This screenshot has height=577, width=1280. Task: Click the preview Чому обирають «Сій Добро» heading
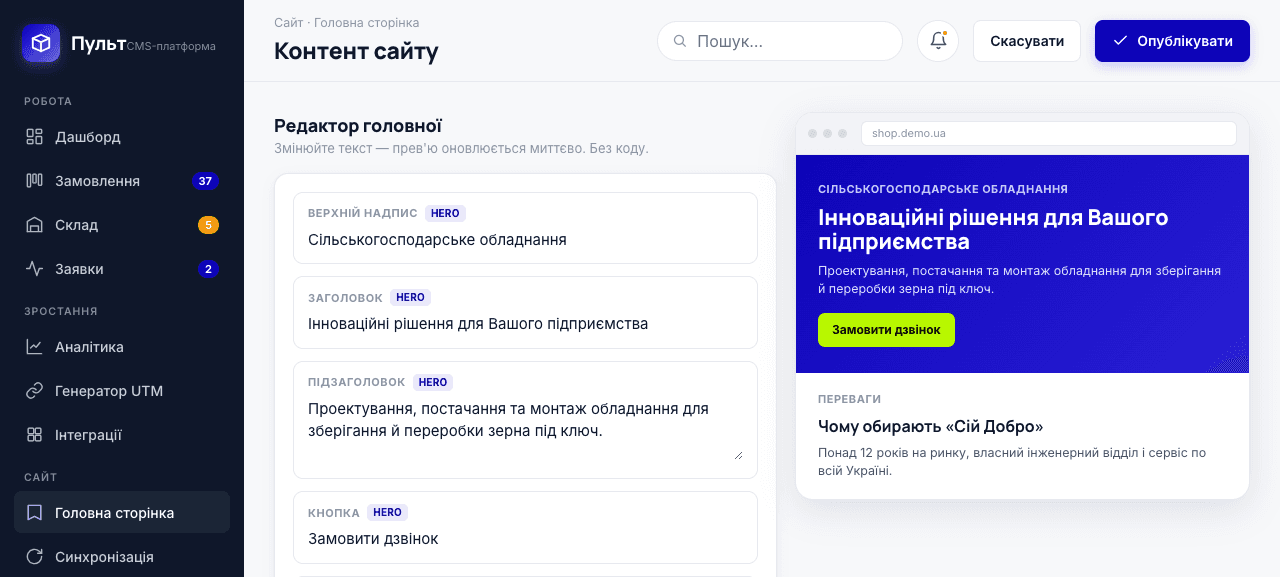pos(931,426)
